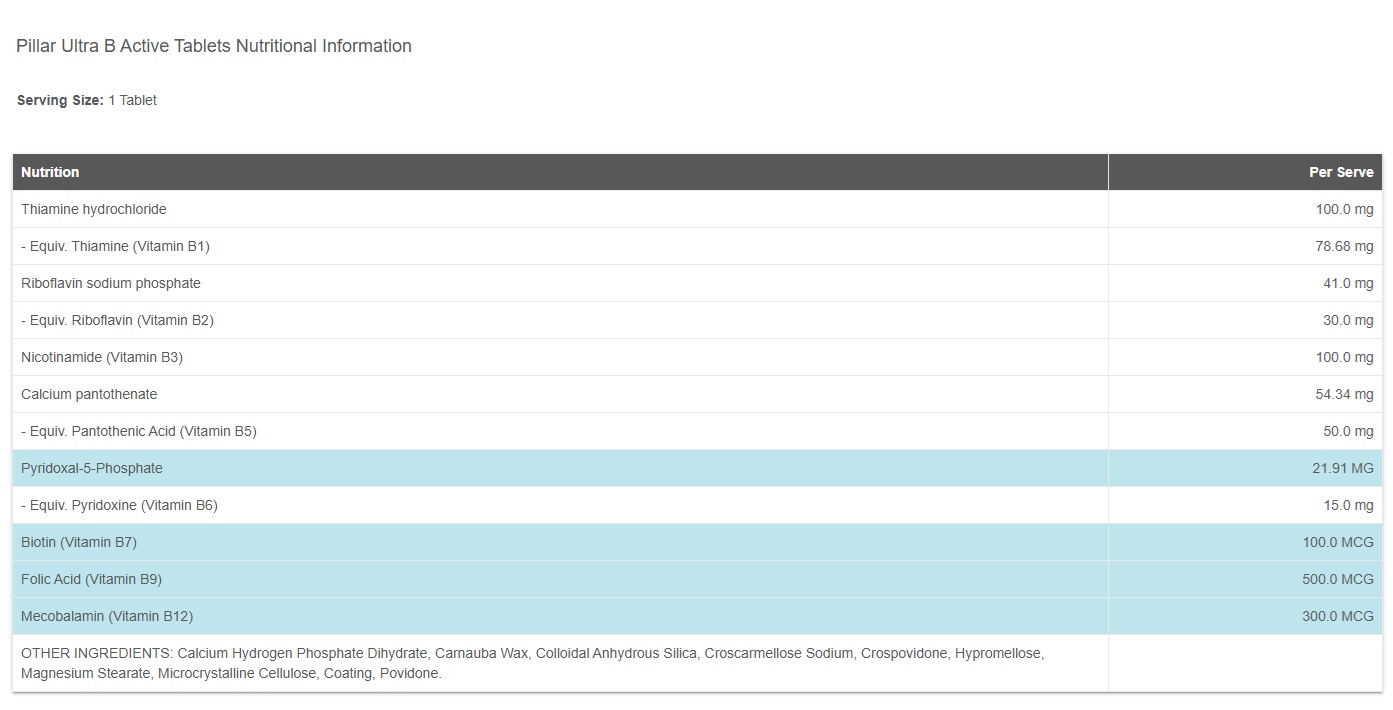The image size is (1393, 710).
Task: Select the 'Folic Acid (Vitamin B9)' row label
Action: click(x=91, y=579)
